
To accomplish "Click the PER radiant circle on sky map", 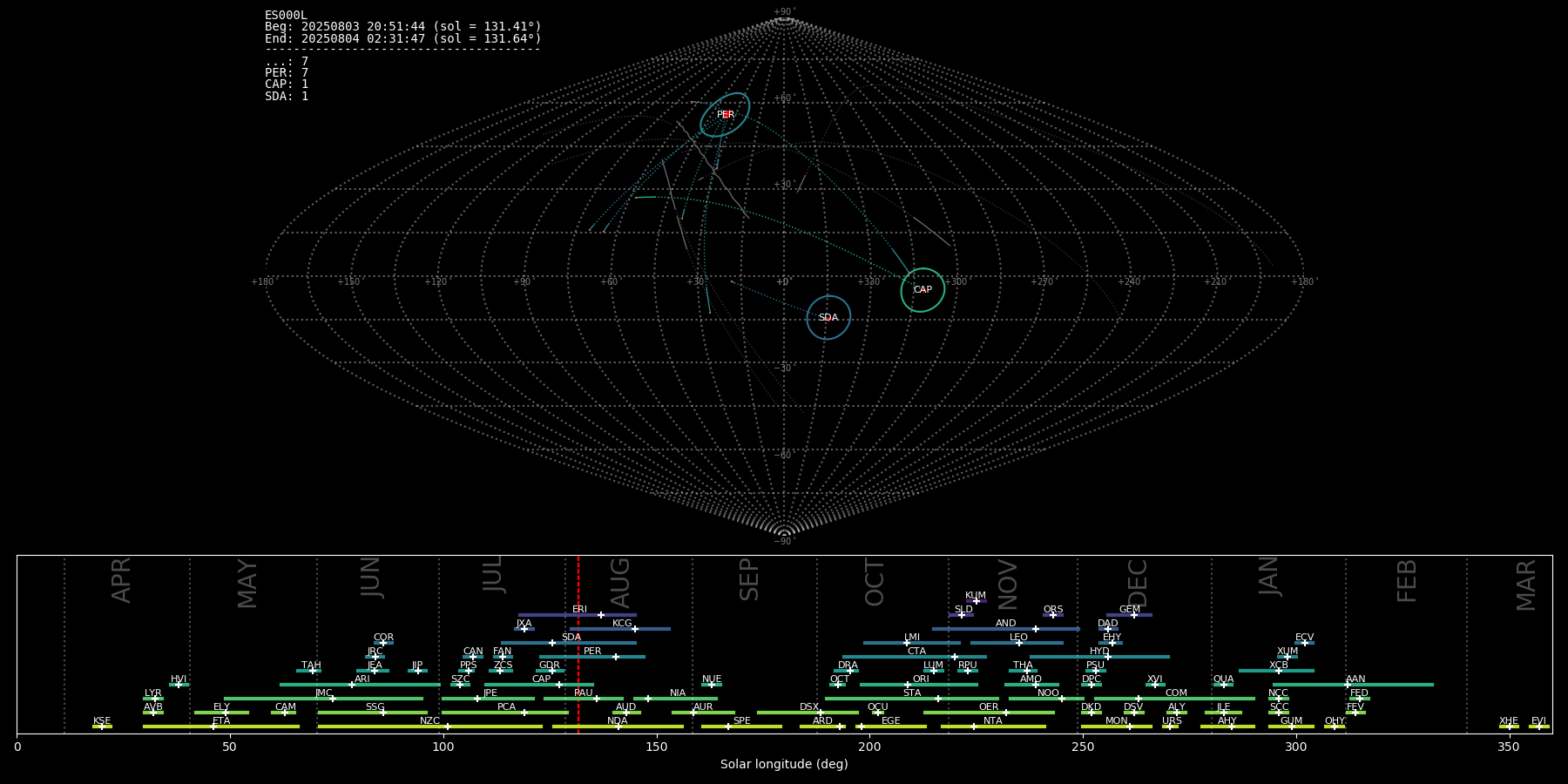I will click(x=725, y=115).
